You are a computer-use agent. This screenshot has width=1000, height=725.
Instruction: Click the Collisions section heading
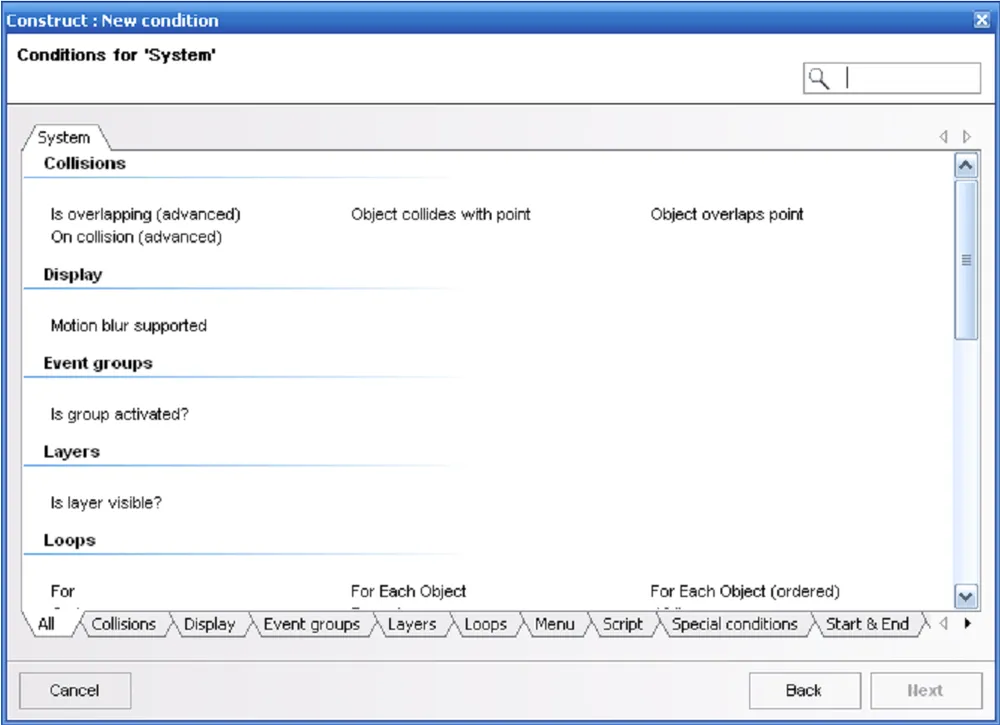click(x=85, y=163)
